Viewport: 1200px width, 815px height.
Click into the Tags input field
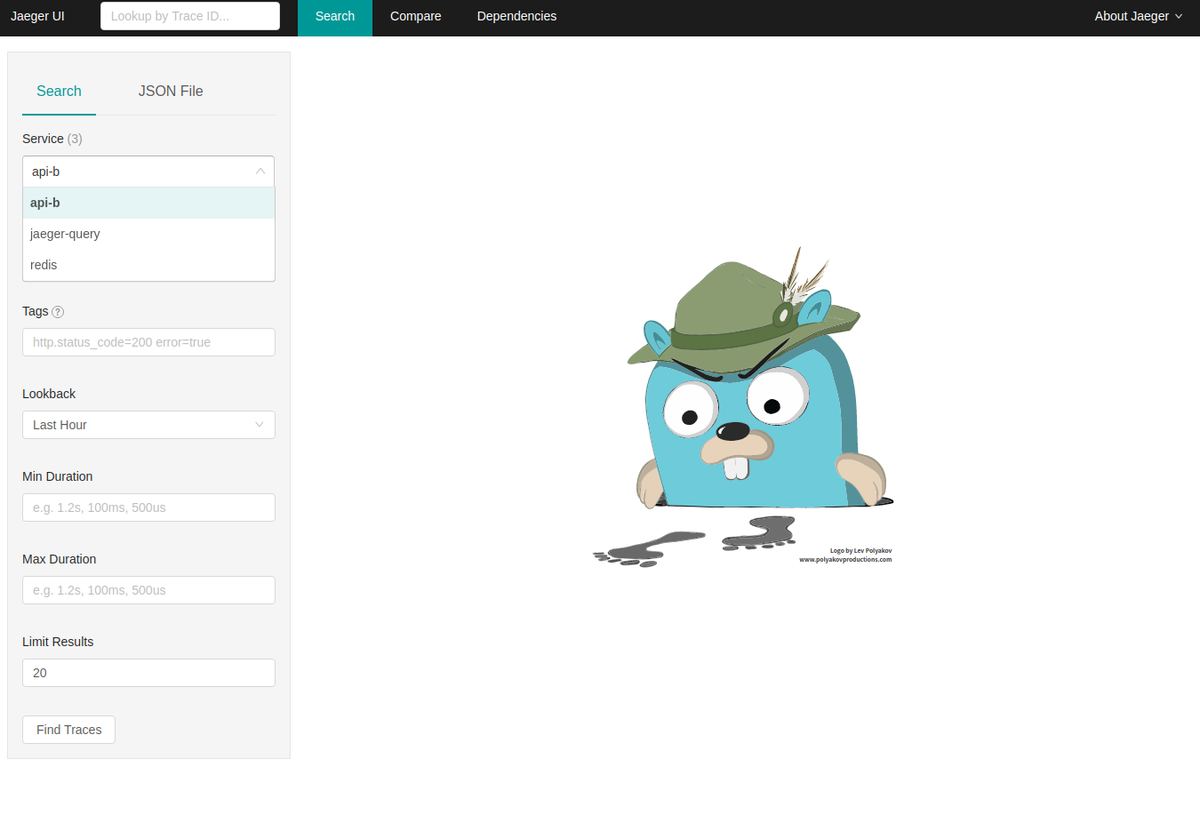click(148, 342)
